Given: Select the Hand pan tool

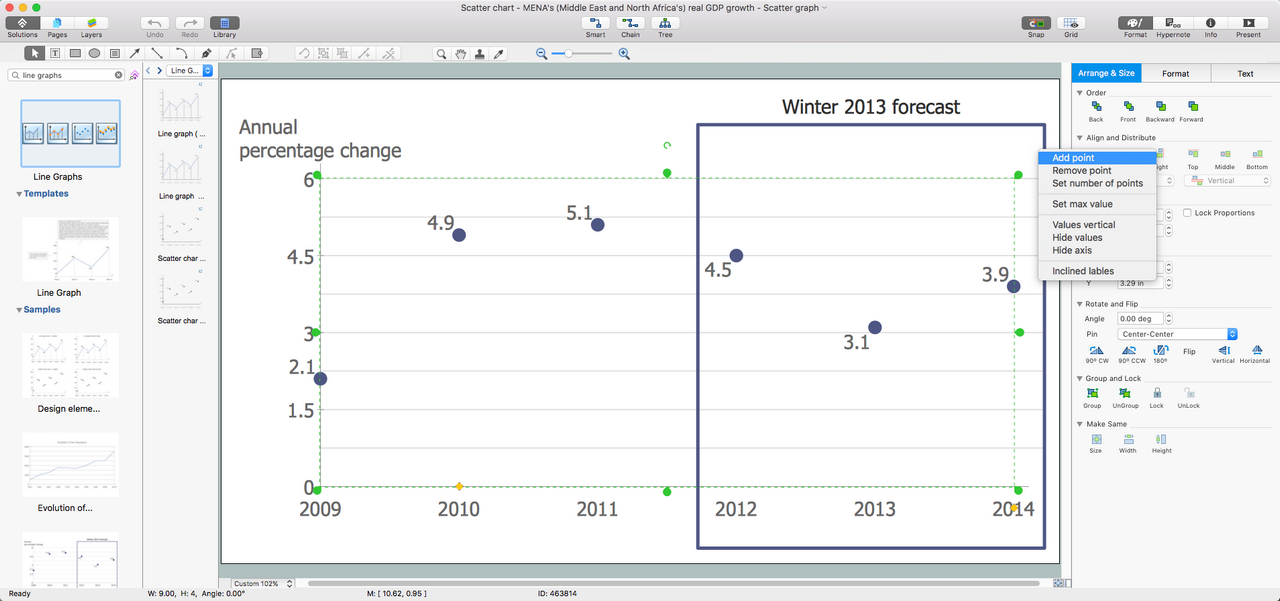Looking at the screenshot, I should coord(460,54).
